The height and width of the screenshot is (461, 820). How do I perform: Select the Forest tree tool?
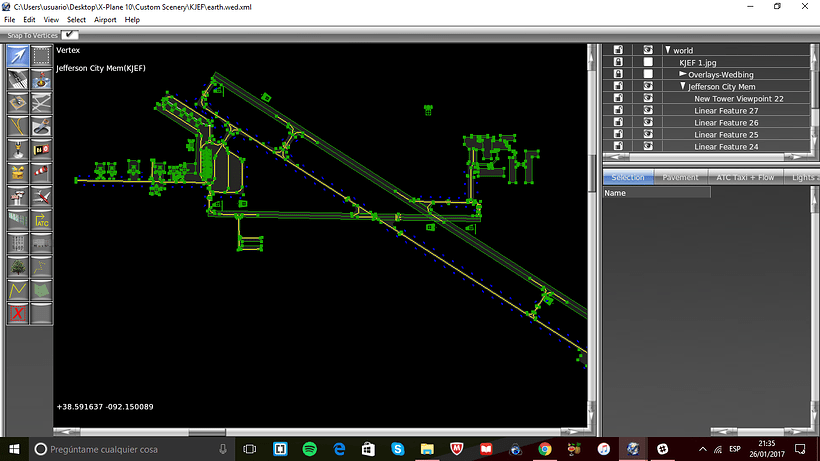click(18, 267)
